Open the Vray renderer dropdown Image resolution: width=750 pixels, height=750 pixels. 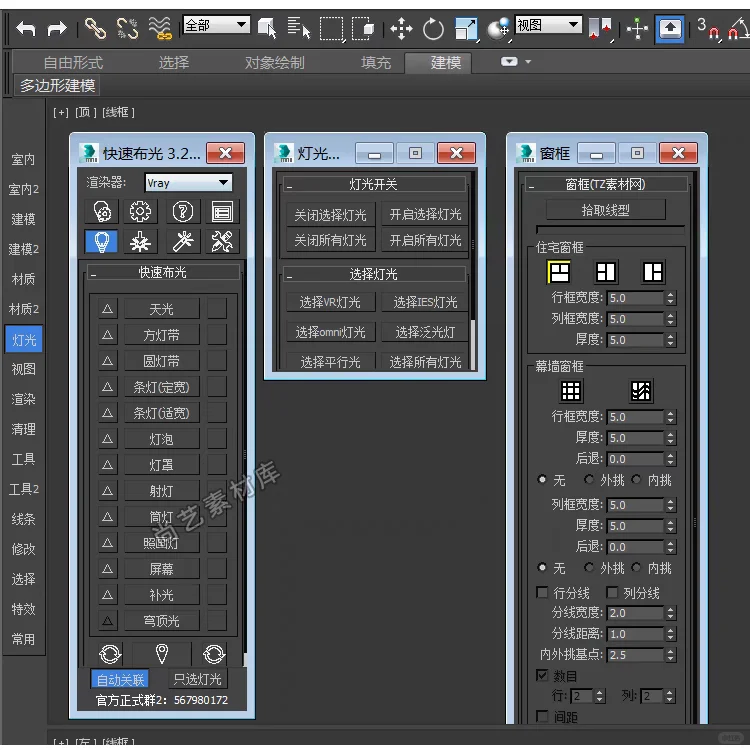(188, 183)
